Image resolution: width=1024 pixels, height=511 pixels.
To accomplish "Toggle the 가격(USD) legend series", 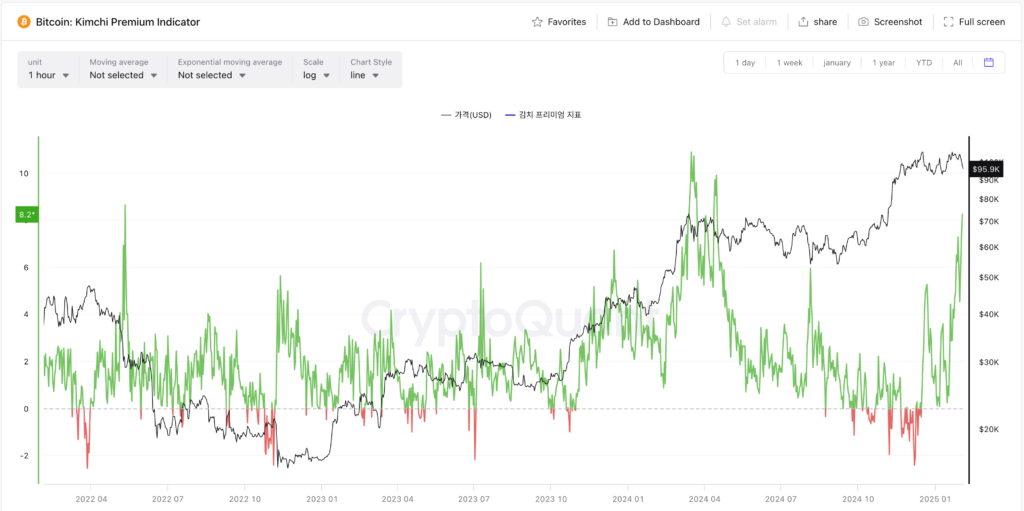I will tap(464, 115).
